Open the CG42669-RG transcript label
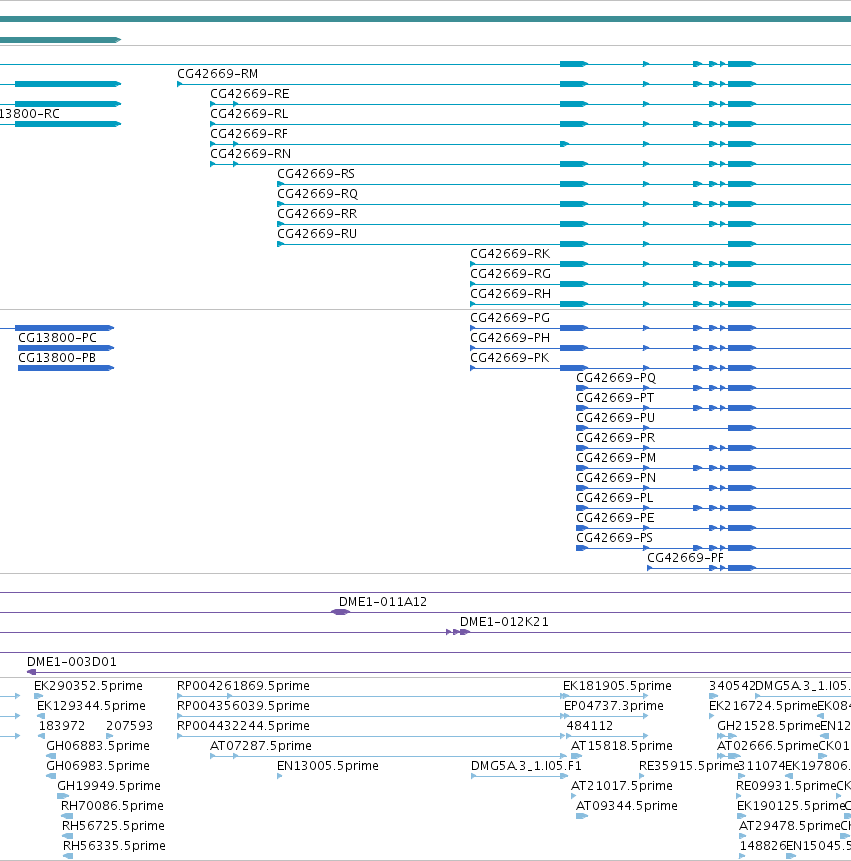The image size is (851, 861). [x=510, y=273]
